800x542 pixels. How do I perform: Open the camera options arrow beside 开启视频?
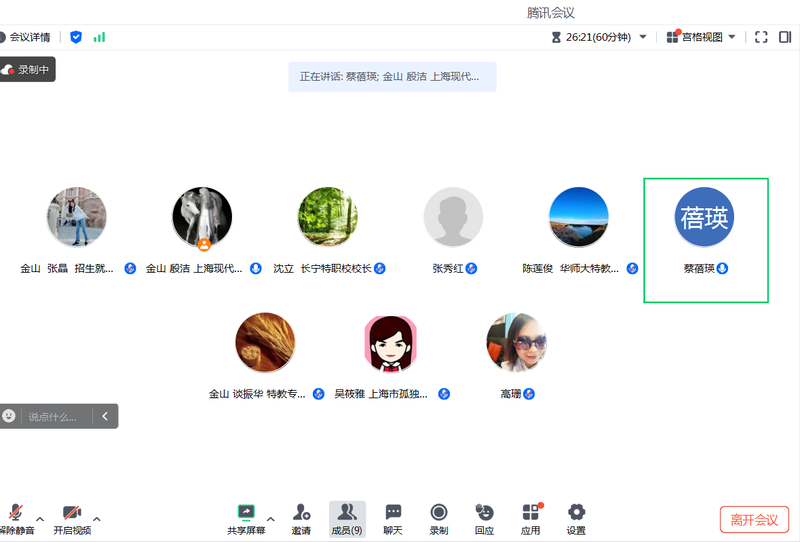pyautogui.click(x=97, y=518)
